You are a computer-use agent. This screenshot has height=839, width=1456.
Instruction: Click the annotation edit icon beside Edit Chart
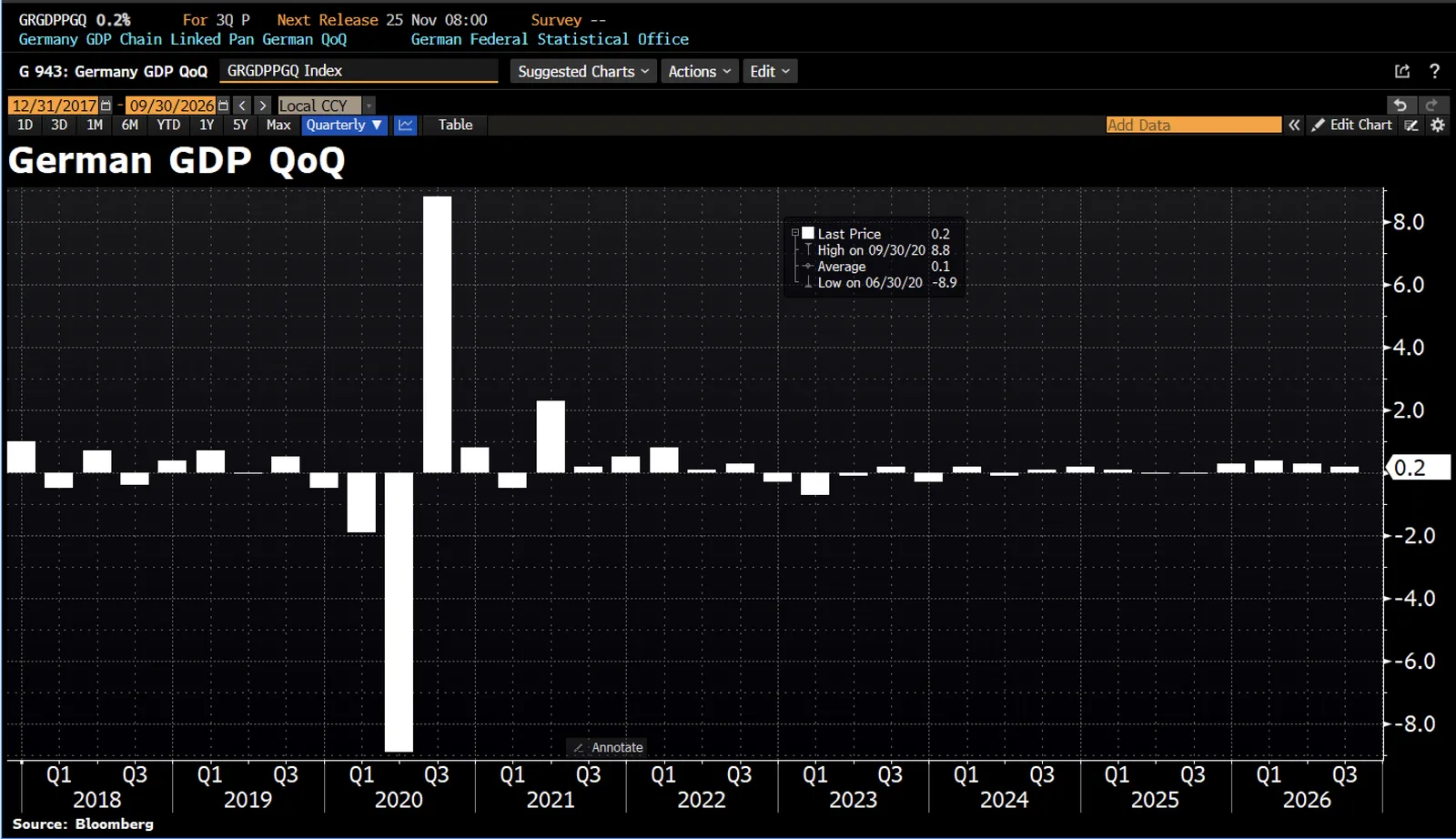[x=1411, y=125]
